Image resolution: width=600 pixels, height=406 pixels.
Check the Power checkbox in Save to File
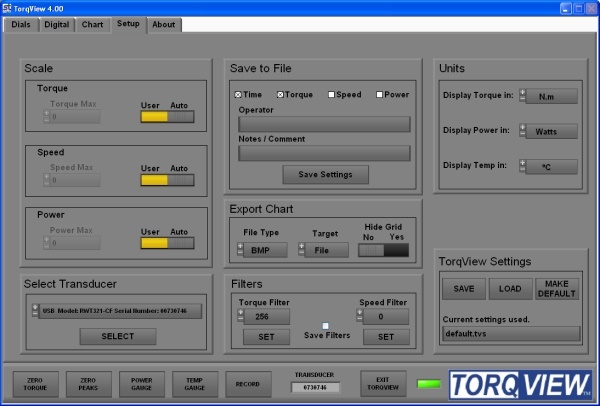[x=379, y=95]
